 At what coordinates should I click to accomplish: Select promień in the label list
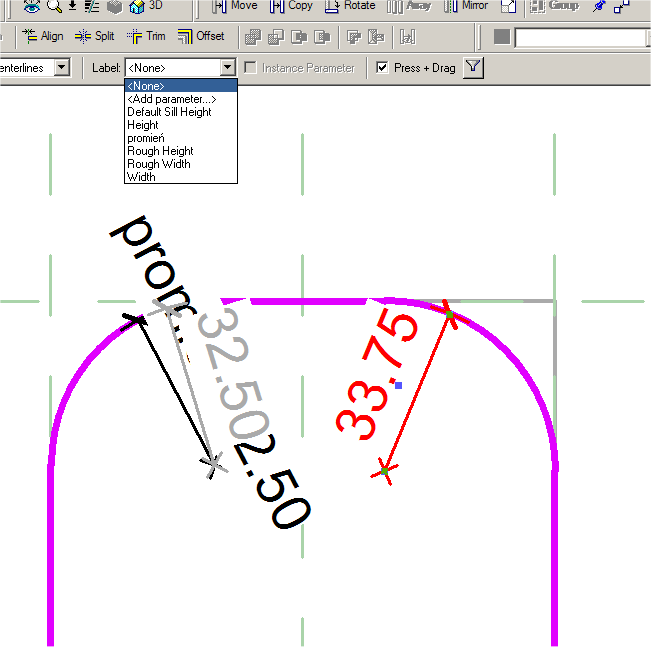pos(146,138)
